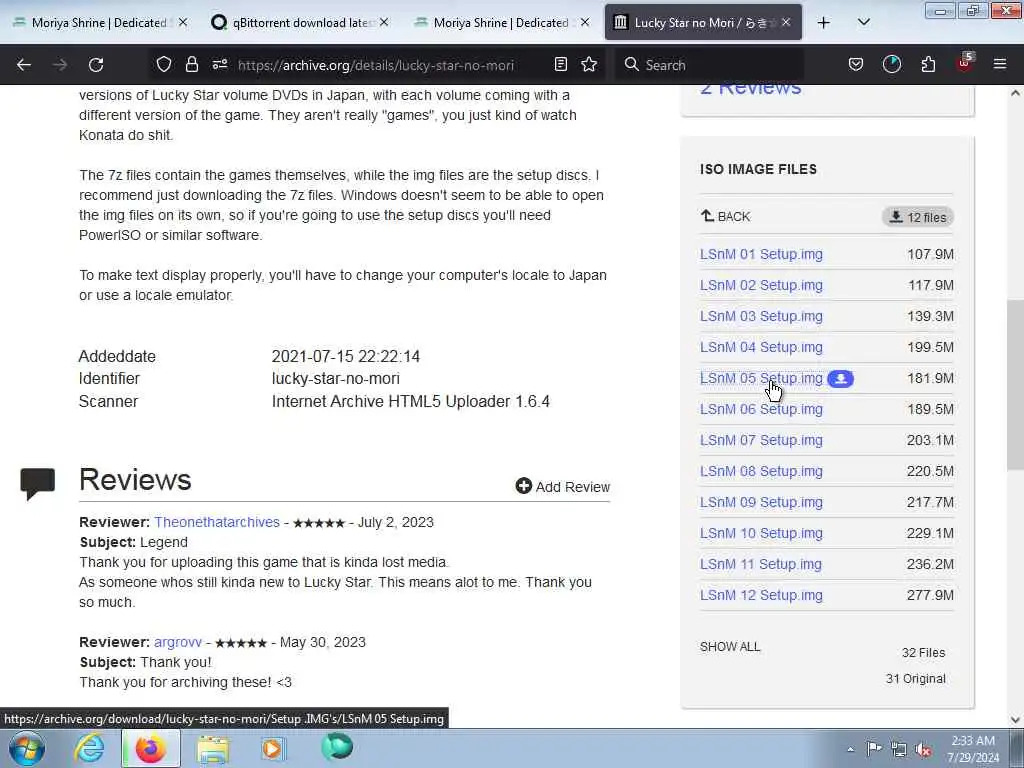Close the qBittorrent download tab
Screen dimensions: 1024x768
(x=384, y=22)
